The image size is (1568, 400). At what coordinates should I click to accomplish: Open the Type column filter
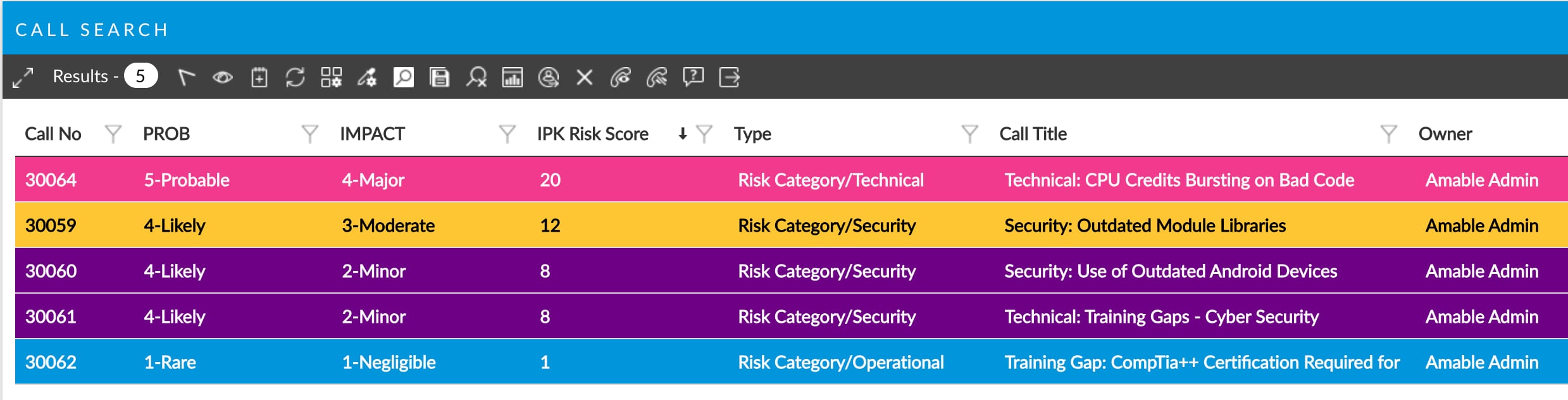click(969, 134)
